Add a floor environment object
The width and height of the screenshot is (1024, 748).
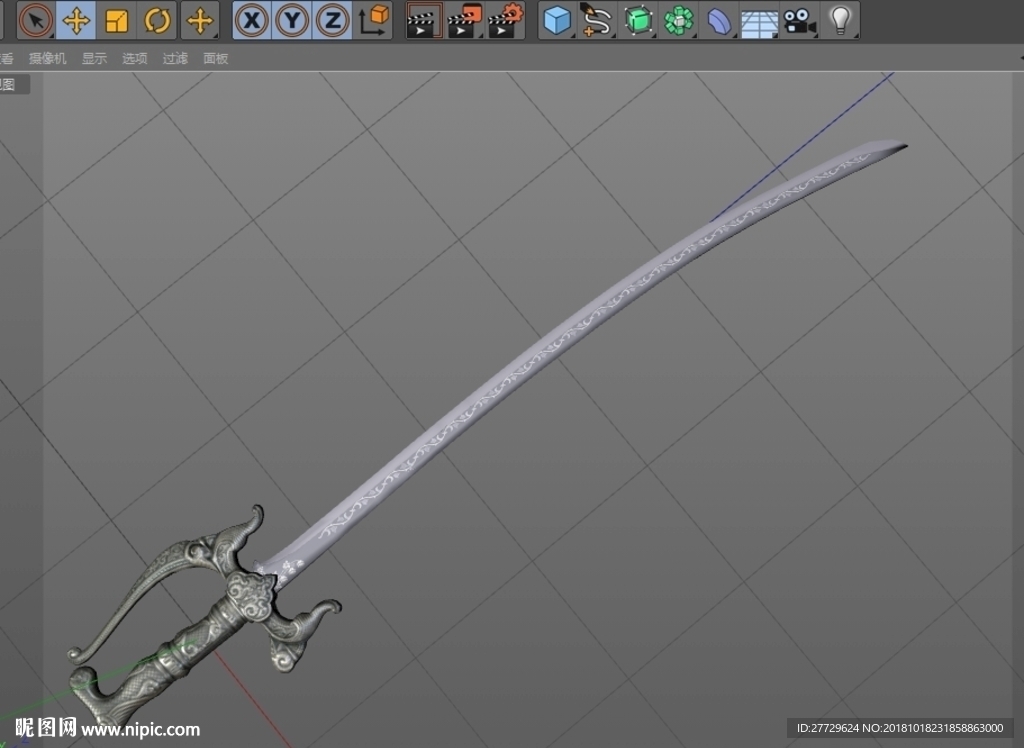click(x=760, y=20)
